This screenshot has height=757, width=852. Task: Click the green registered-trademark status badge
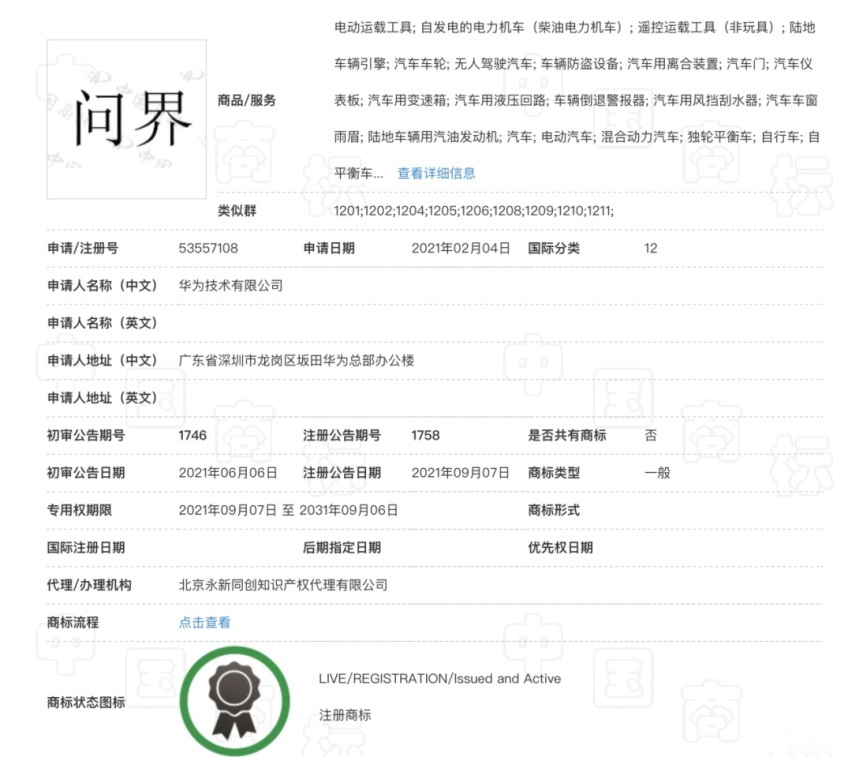pyautogui.click(x=235, y=700)
